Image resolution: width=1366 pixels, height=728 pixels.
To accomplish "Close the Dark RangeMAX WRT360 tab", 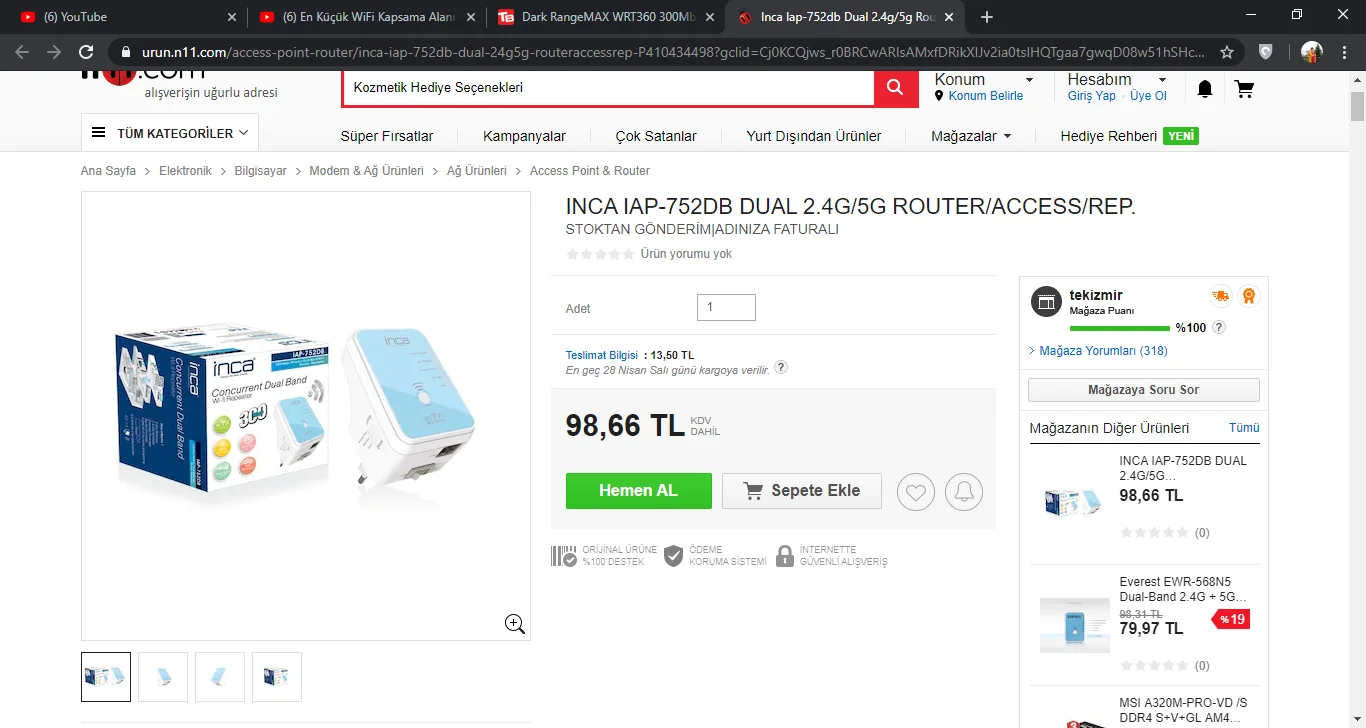I will point(710,17).
